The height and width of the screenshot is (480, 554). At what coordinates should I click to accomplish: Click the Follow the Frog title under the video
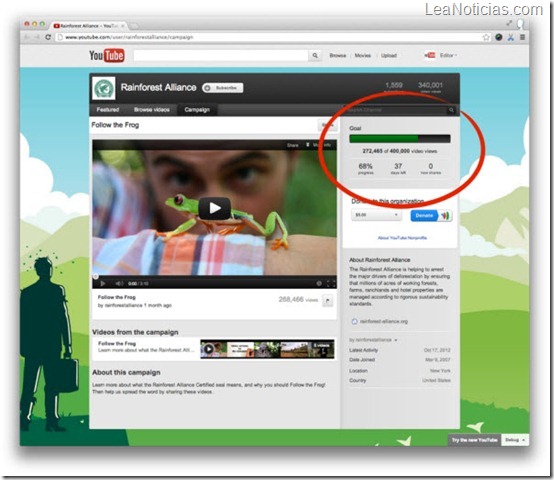click(x=117, y=297)
